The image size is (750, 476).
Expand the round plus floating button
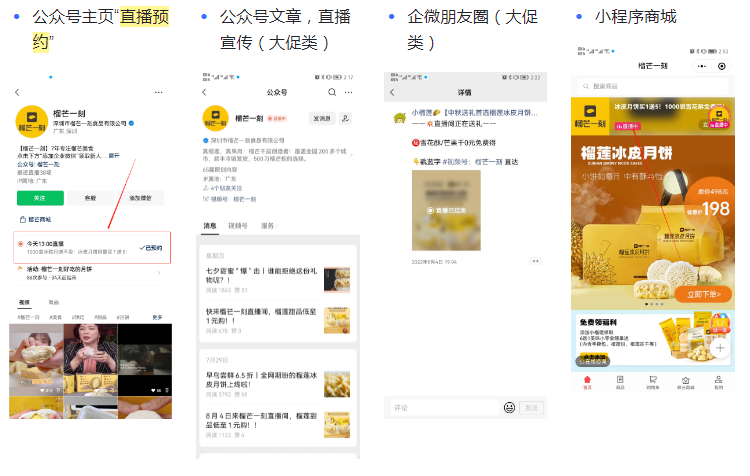coord(720,350)
